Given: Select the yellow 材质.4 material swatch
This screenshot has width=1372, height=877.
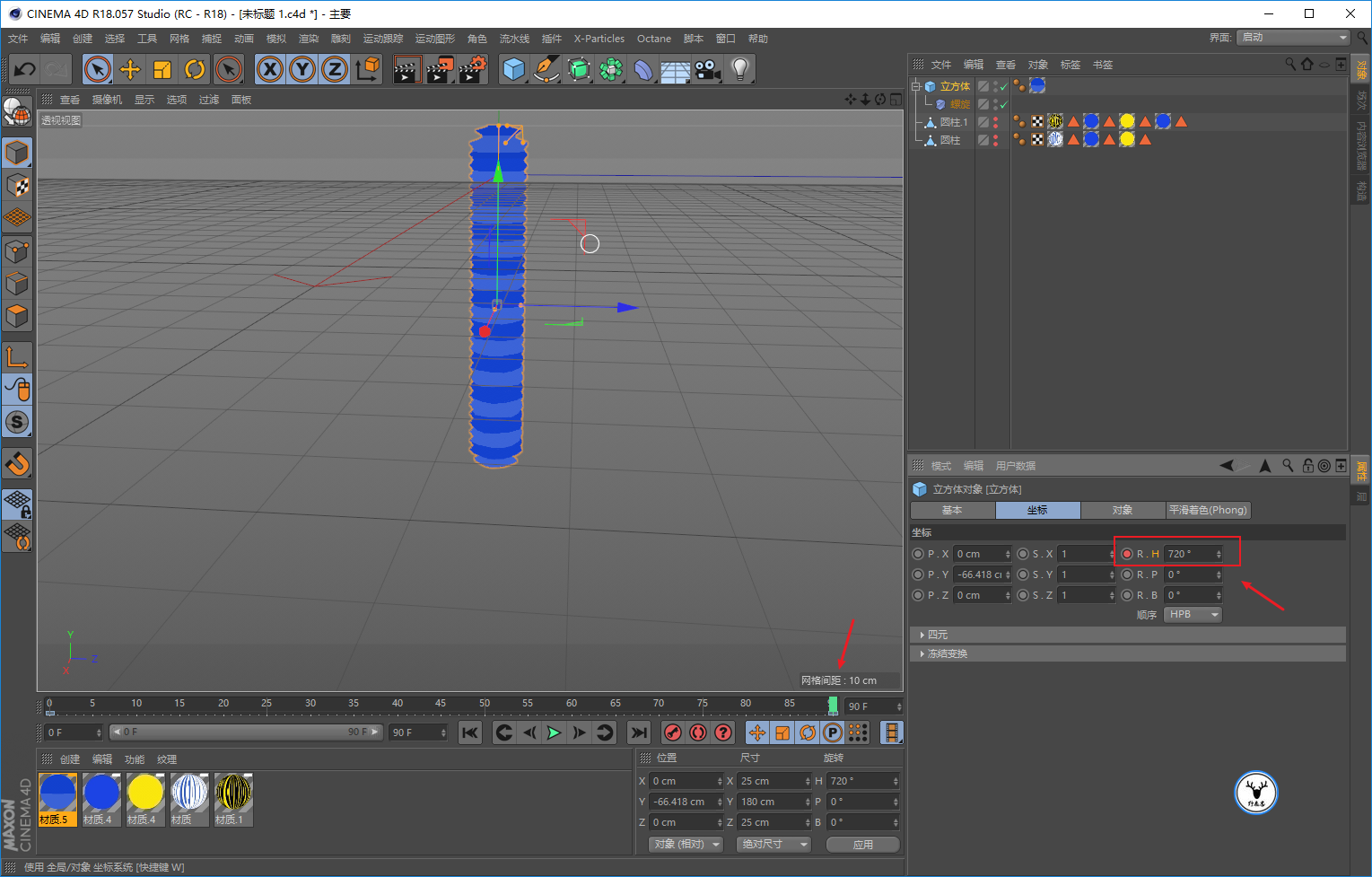Looking at the screenshot, I should coord(145,799).
